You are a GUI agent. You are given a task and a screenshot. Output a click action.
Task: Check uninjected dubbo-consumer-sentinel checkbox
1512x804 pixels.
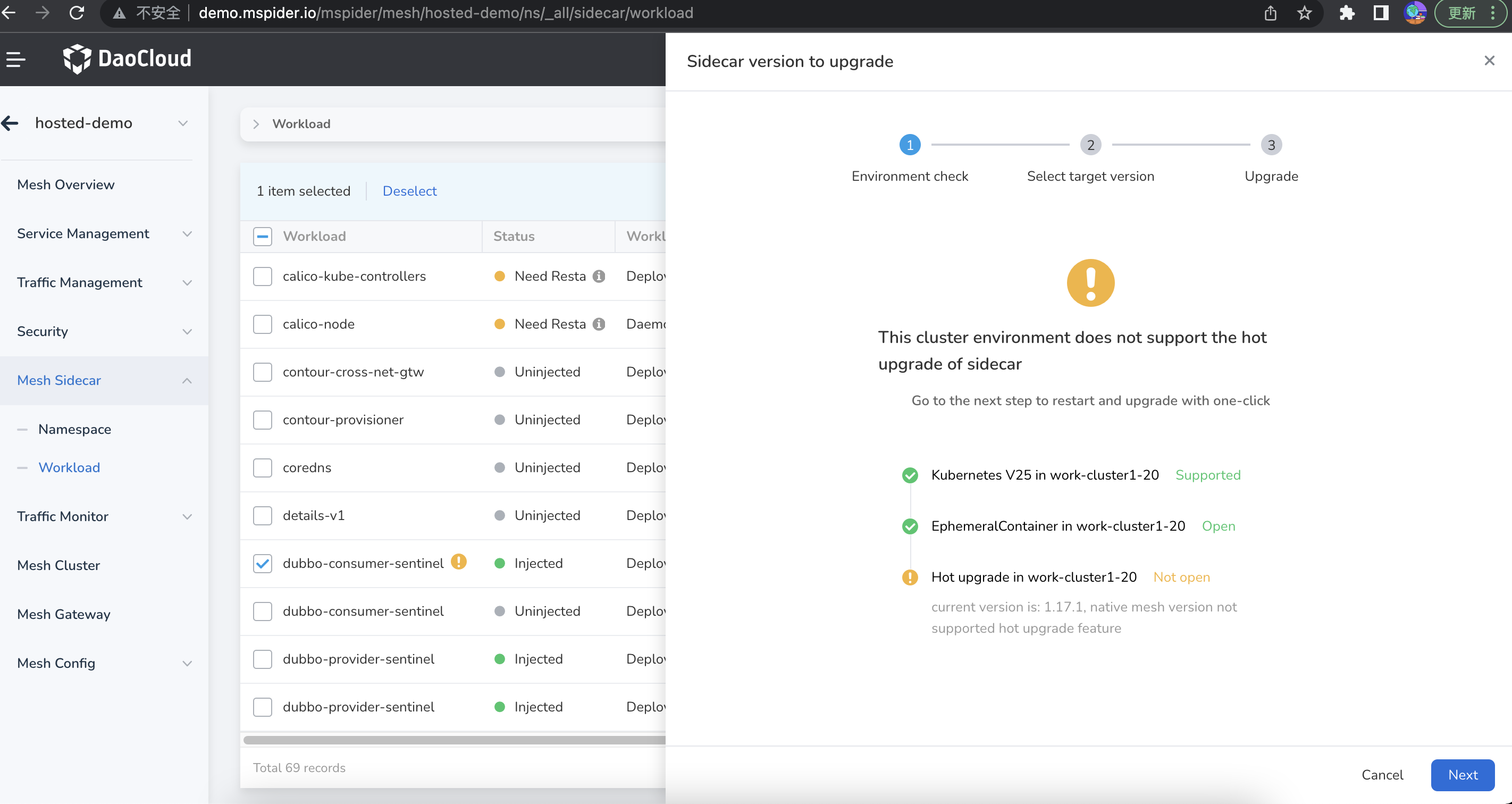click(x=263, y=612)
